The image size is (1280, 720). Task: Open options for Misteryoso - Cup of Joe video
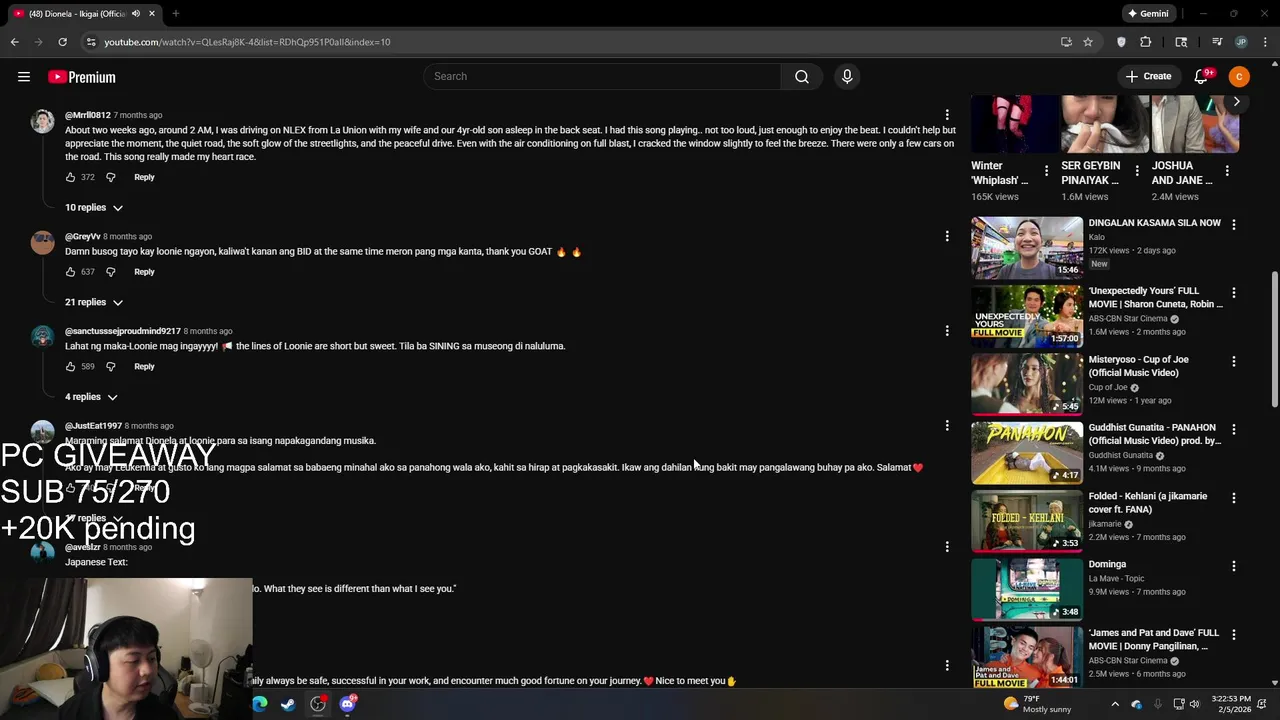click(x=1234, y=361)
